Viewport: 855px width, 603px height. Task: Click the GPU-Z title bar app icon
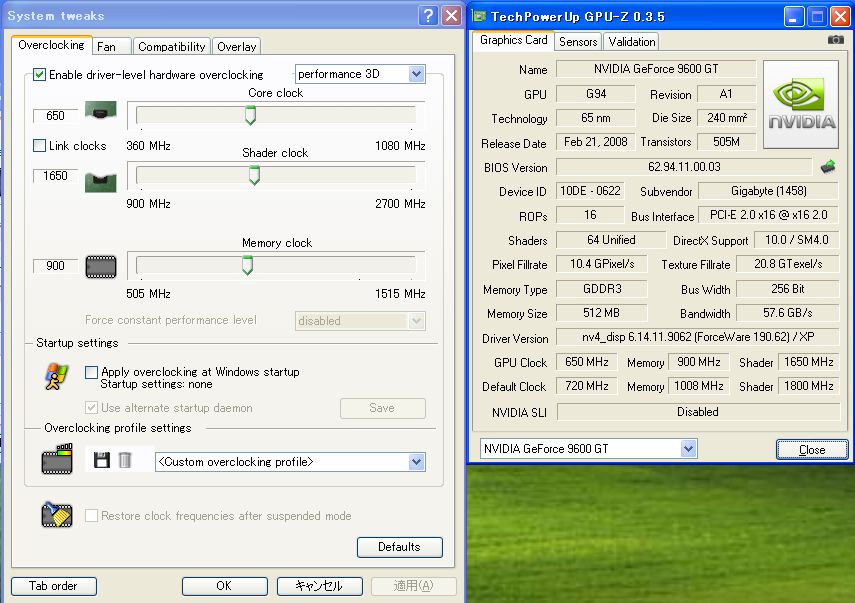click(x=479, y=16)
